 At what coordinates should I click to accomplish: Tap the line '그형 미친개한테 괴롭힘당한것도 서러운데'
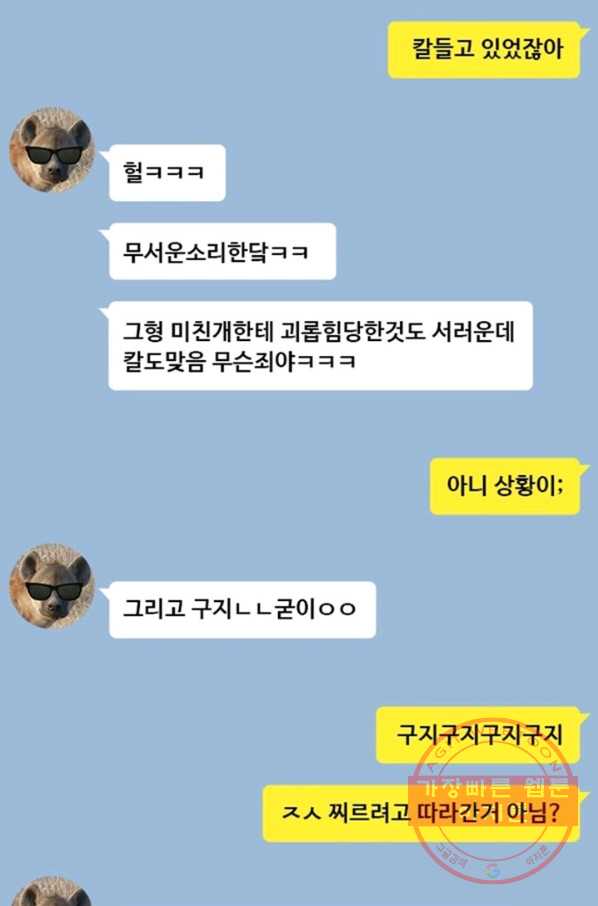(318, 332)
